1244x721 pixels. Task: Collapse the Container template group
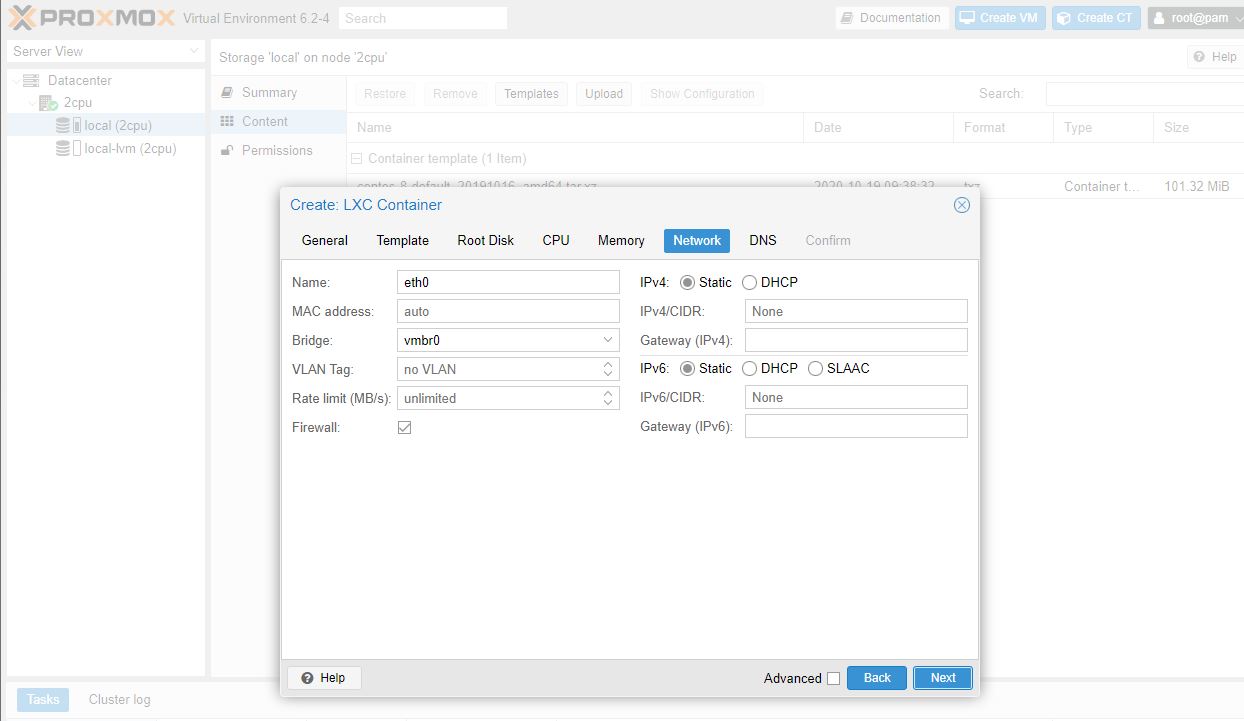click(x=356, y=159)
